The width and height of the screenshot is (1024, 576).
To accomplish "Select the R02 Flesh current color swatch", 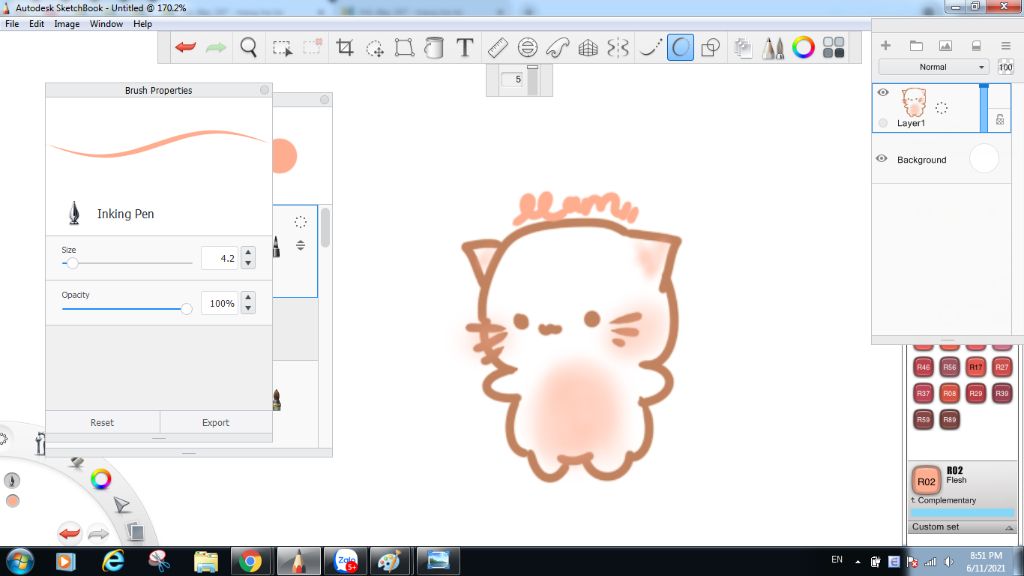I will pyautogui.click(x=926, y=481).
